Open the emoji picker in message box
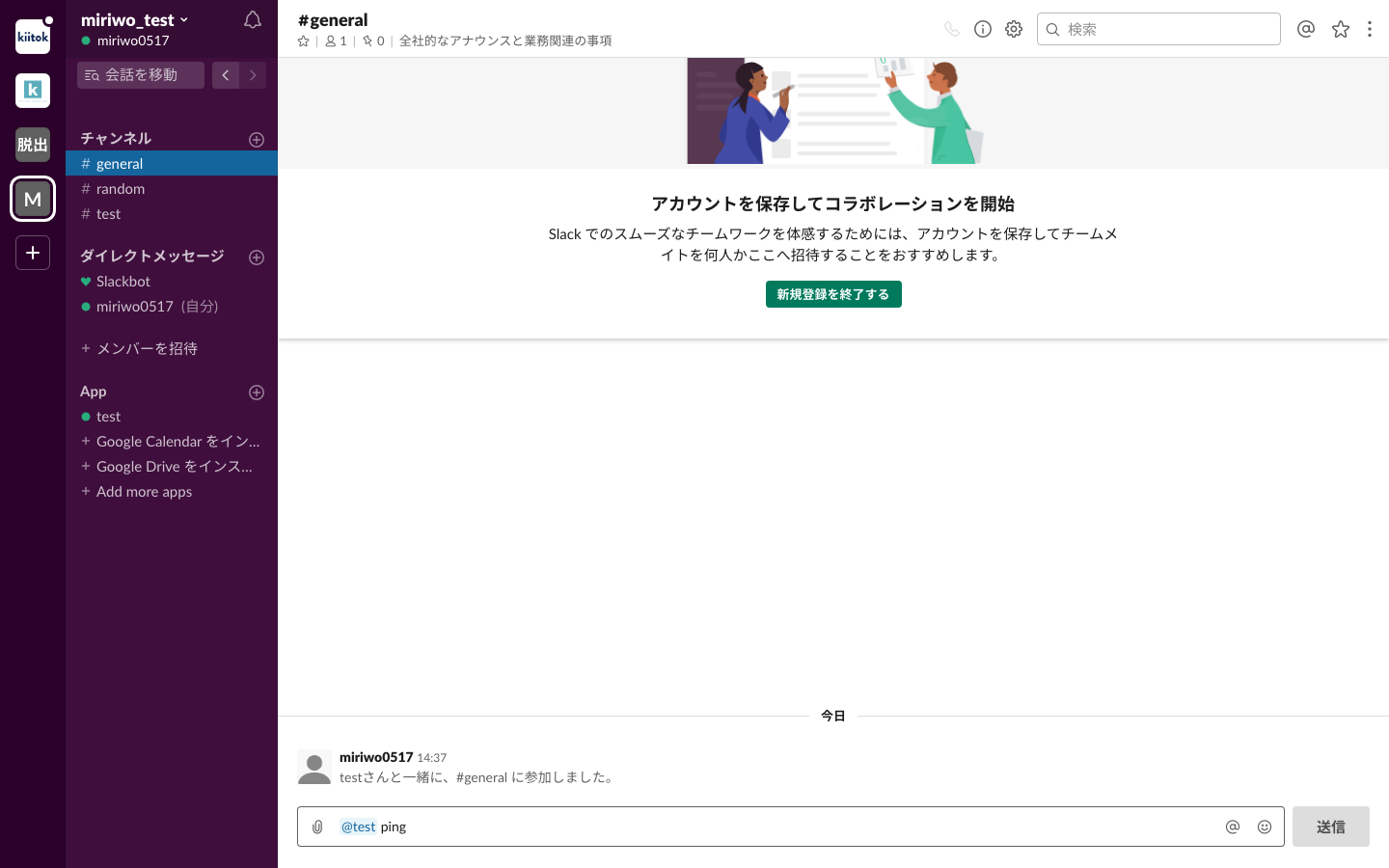Image resolution: width=1389 pixels, height=868 pixels. pyautogui.click(x=1265, y=827)
